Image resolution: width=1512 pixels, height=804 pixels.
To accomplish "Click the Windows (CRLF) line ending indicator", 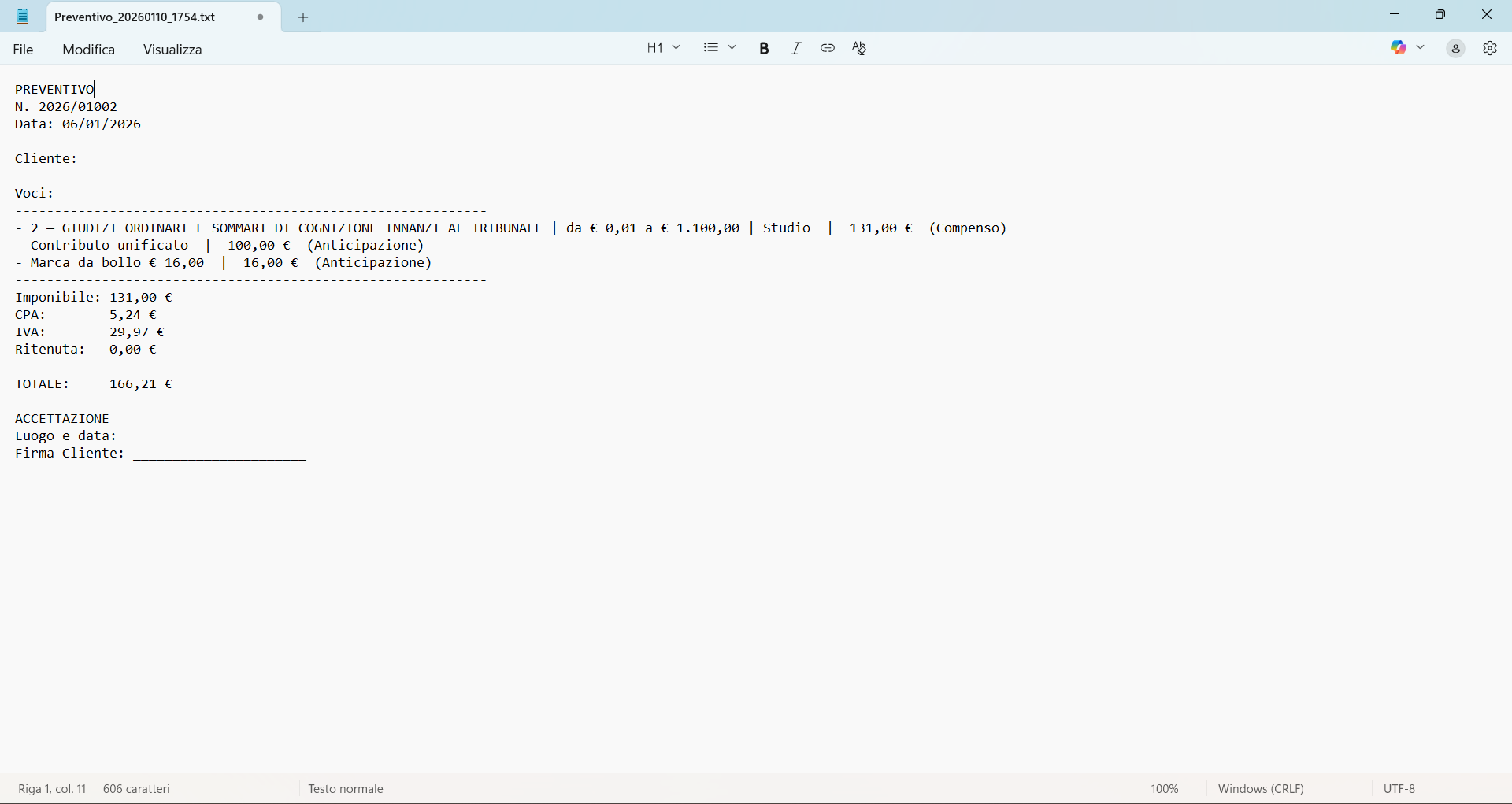I will (1261, 789).
